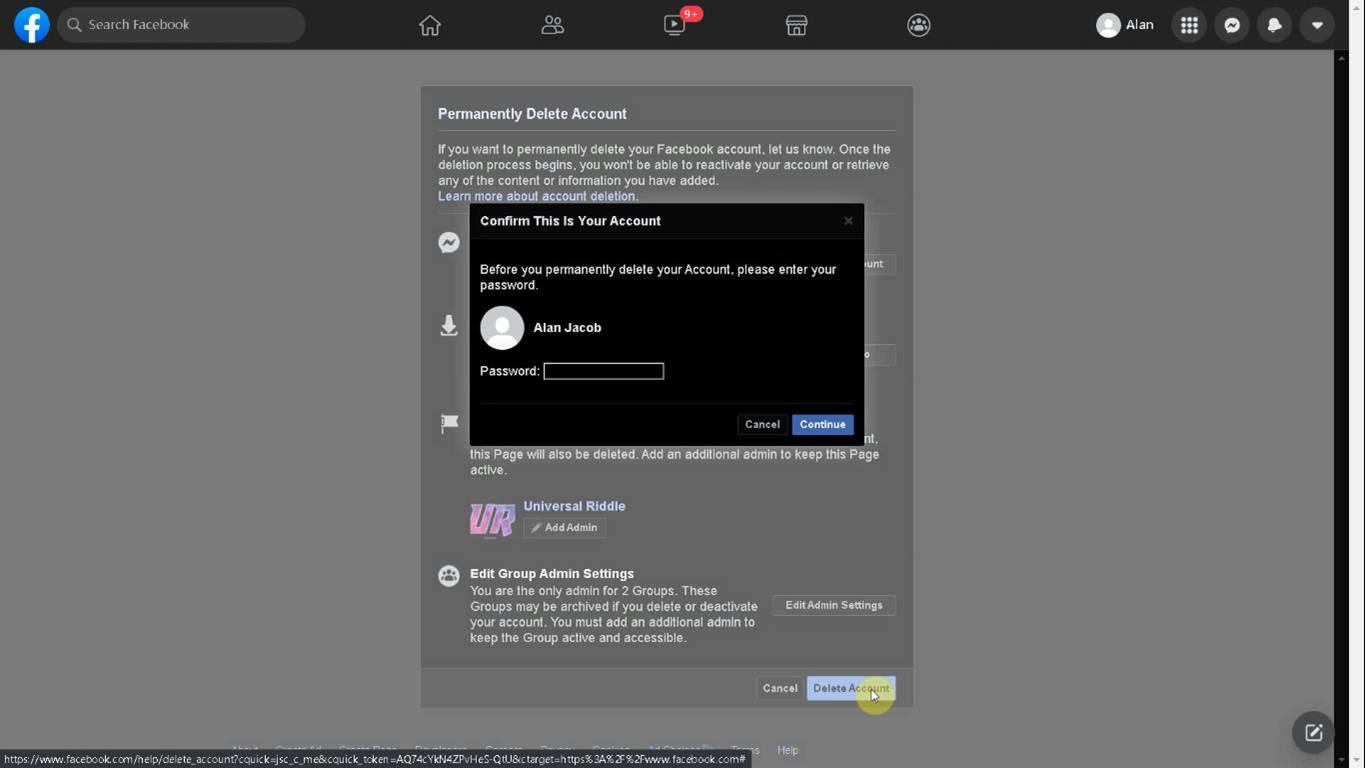Screen dimensions: 1365x768
Task: Select the Alan profile shortcut
Action: (1124, 24)
